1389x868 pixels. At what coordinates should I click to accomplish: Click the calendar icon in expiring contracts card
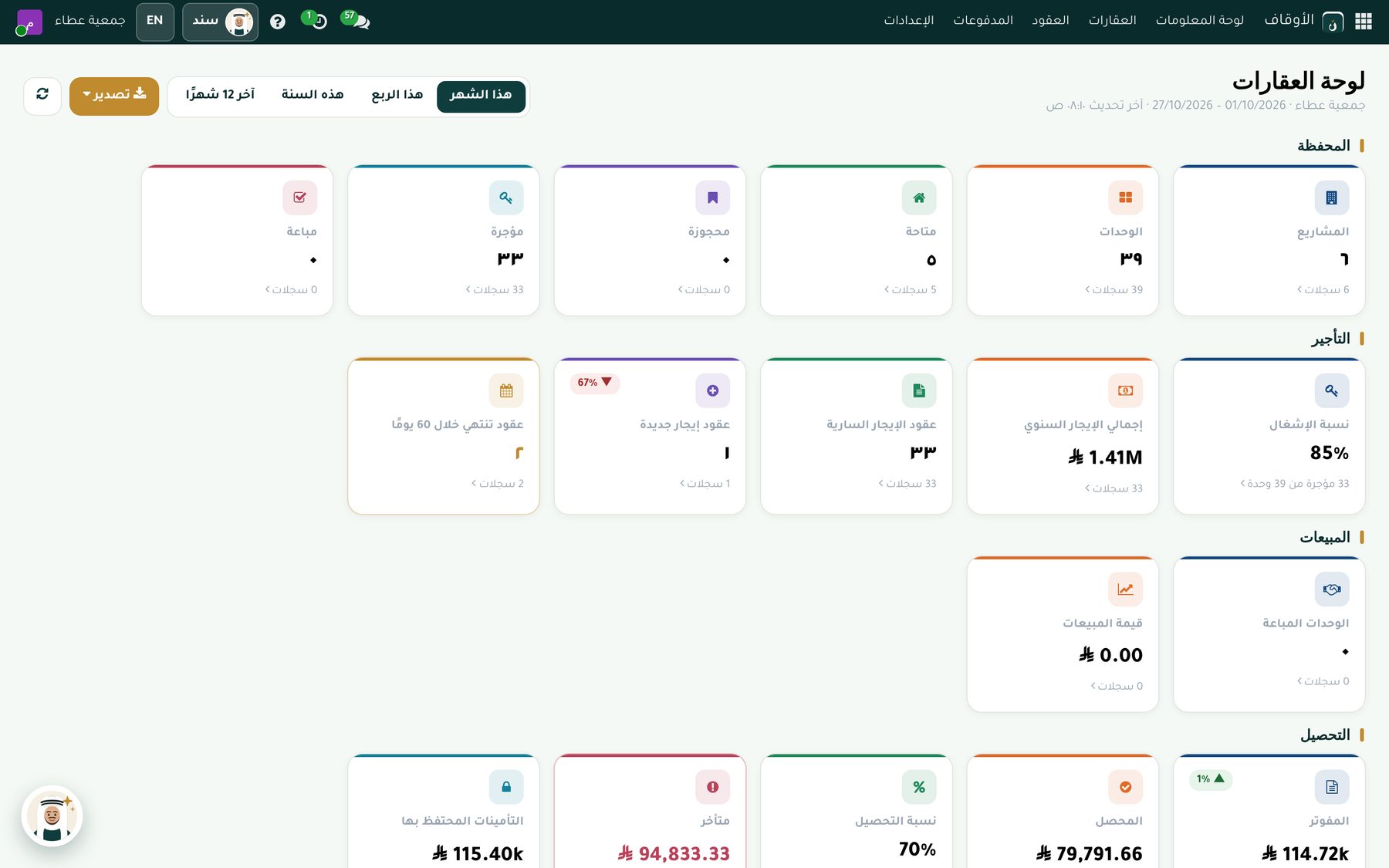[506, 390]
